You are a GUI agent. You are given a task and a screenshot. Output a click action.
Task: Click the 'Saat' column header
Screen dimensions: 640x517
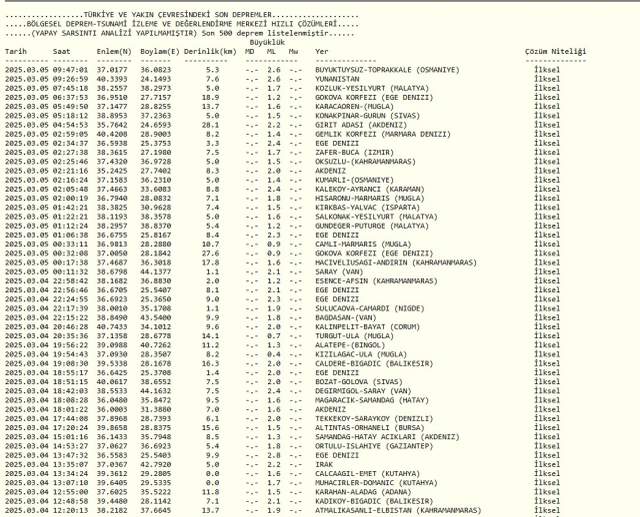pos(62,51)
